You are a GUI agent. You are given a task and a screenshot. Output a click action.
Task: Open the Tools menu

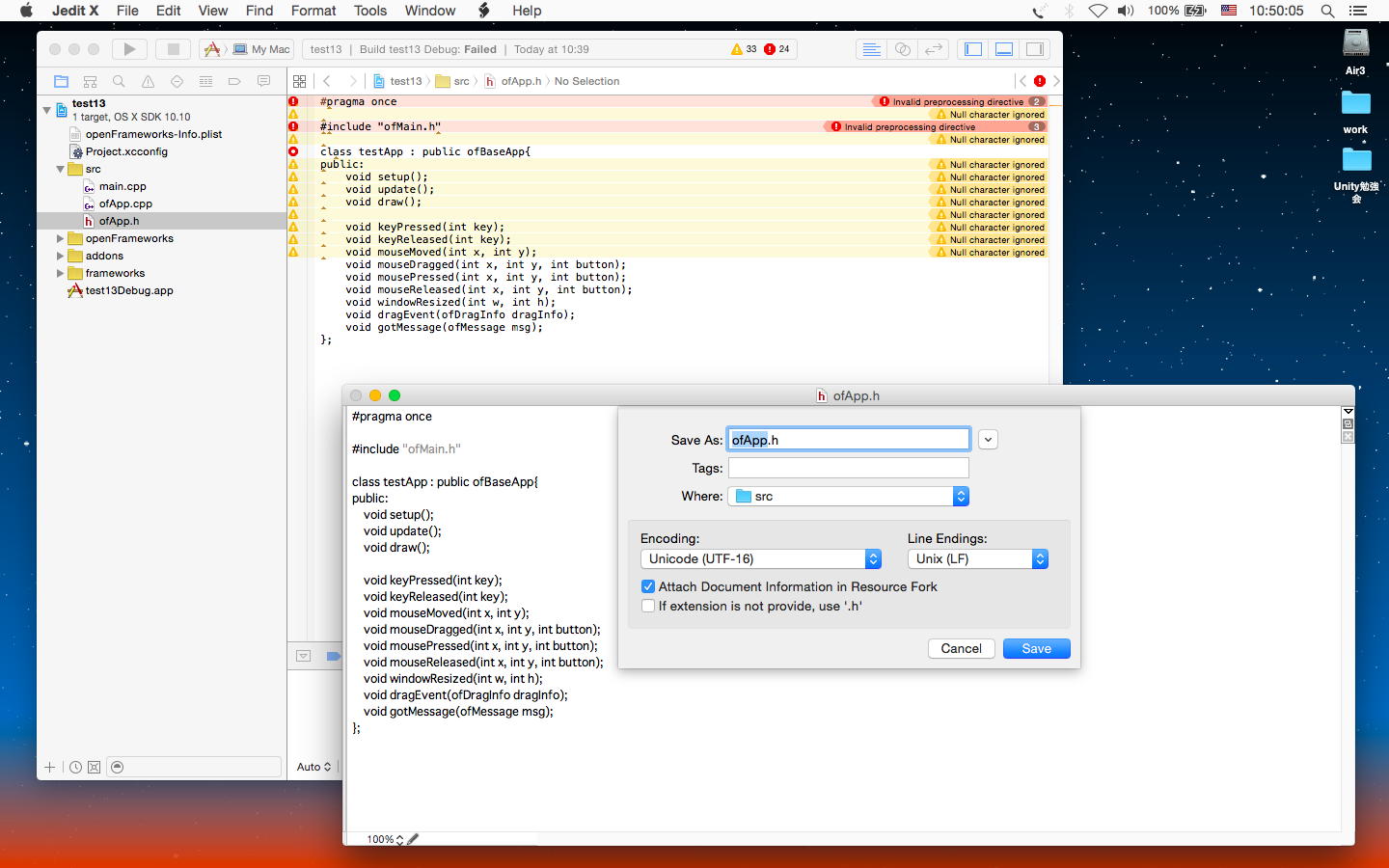[x=369, y=11]
